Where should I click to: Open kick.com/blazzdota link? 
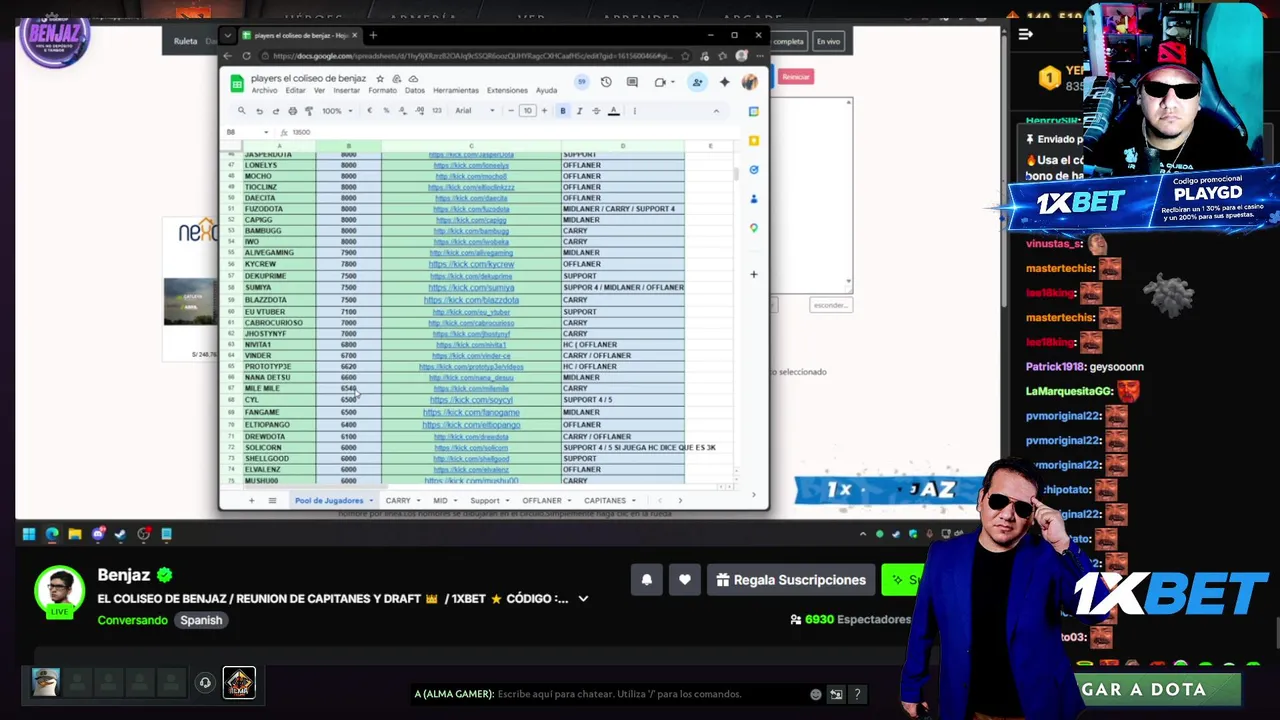[x=471, y=300]
